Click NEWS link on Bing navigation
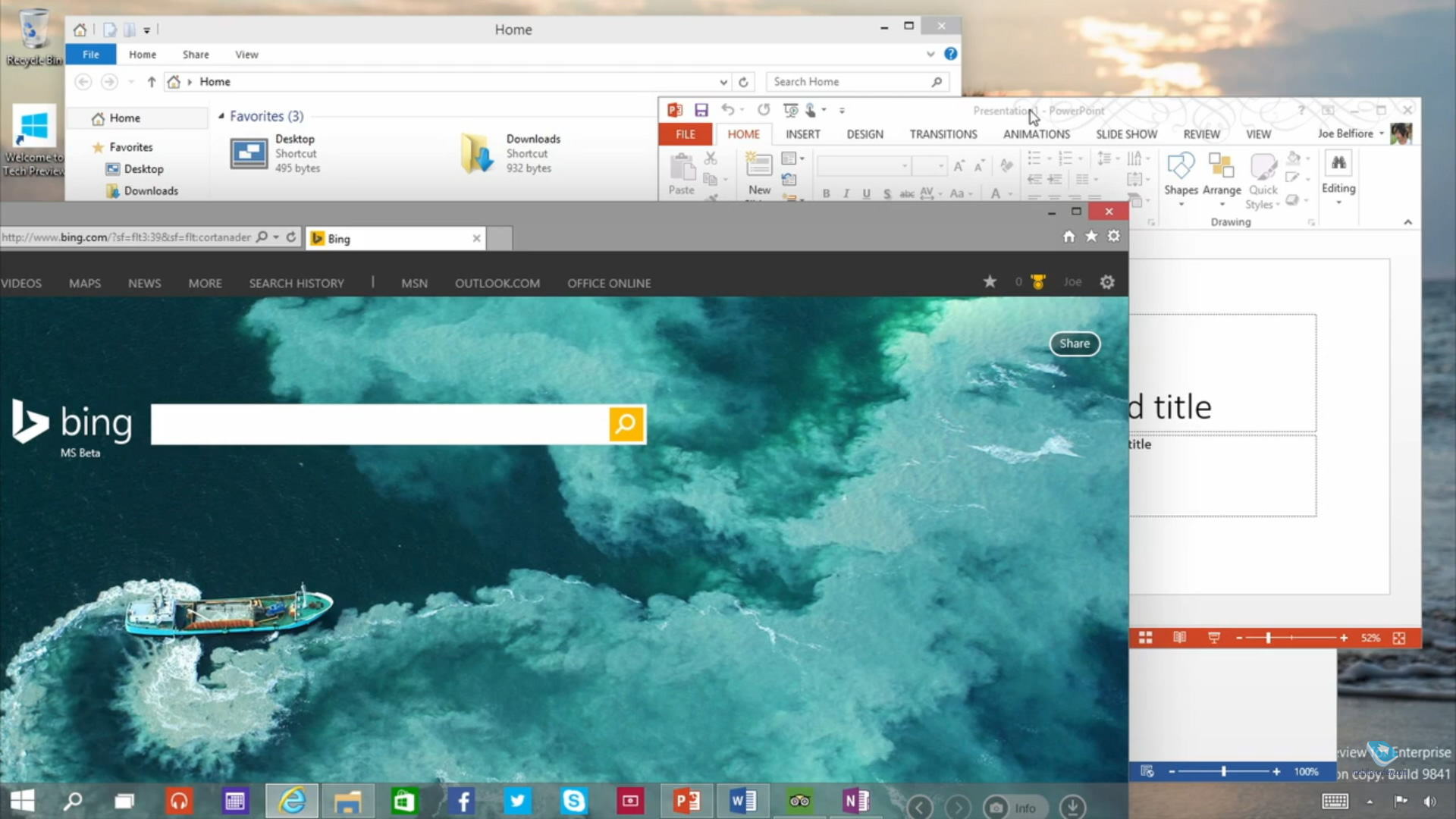The image size is (1456, 819). [144, 283]
